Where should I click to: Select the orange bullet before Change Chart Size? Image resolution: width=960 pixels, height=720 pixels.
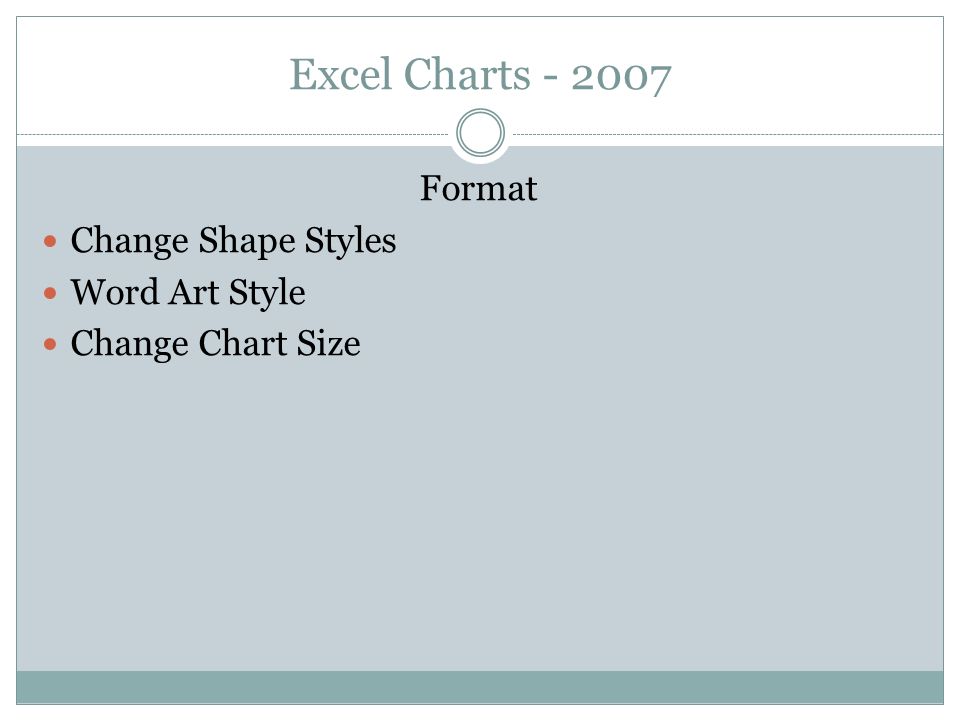50,344
